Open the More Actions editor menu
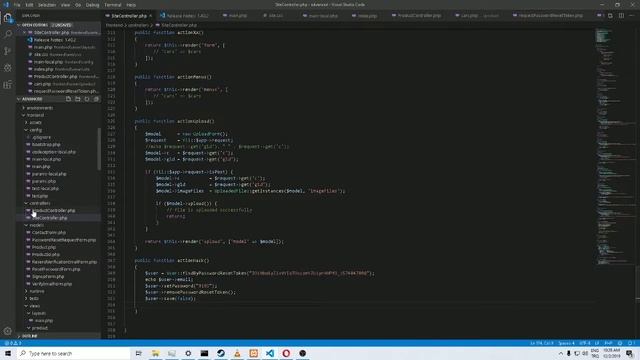Image resolution: width=640 pixels, height=360 pixels. 632,16
